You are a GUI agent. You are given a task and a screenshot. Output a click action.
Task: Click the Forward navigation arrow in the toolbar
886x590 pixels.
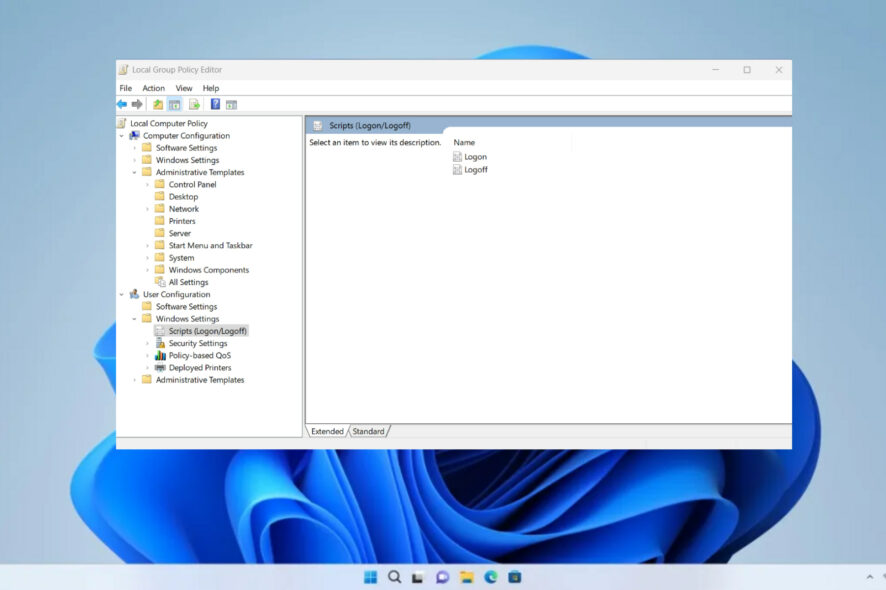[x=137, y=104]
